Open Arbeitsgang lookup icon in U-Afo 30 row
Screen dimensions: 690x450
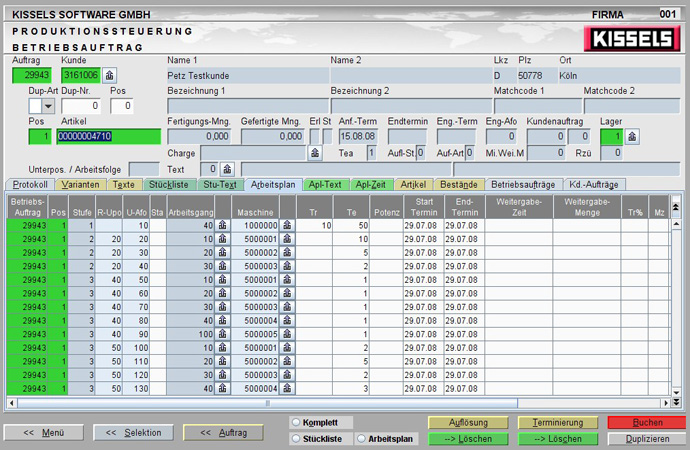pos(223,253)
